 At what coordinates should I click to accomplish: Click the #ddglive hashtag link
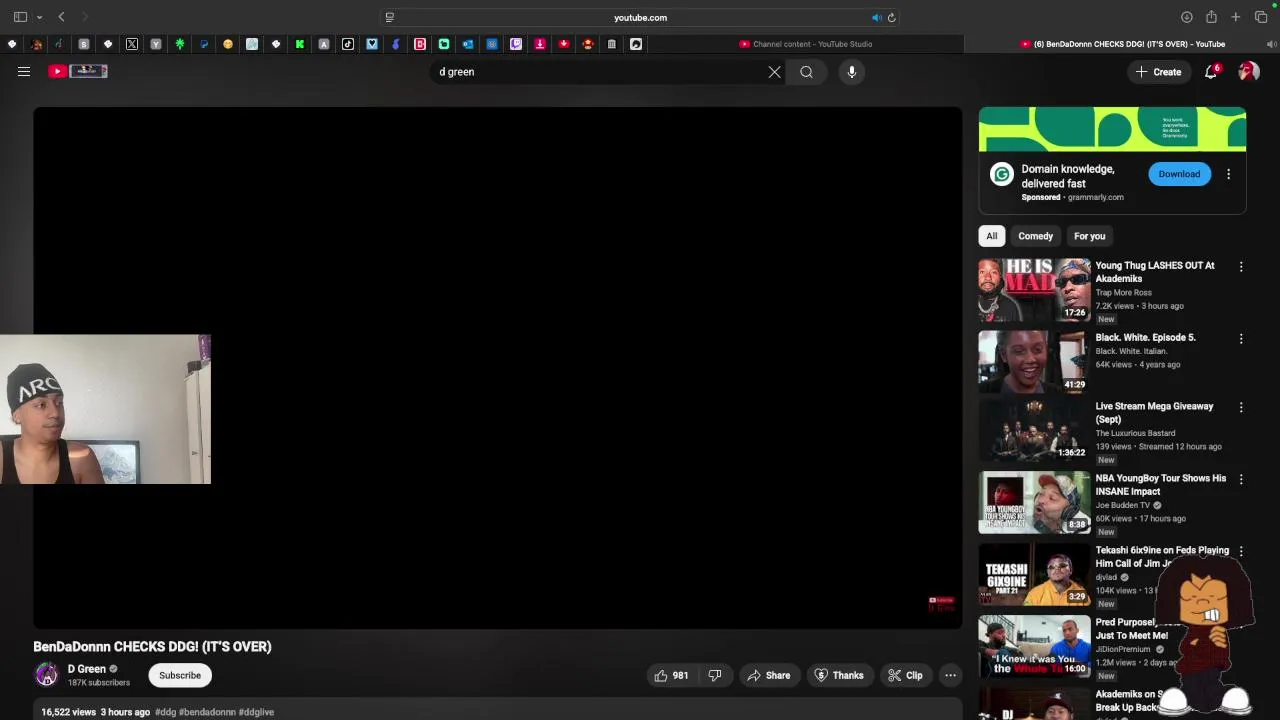click(x=256, y=712)
